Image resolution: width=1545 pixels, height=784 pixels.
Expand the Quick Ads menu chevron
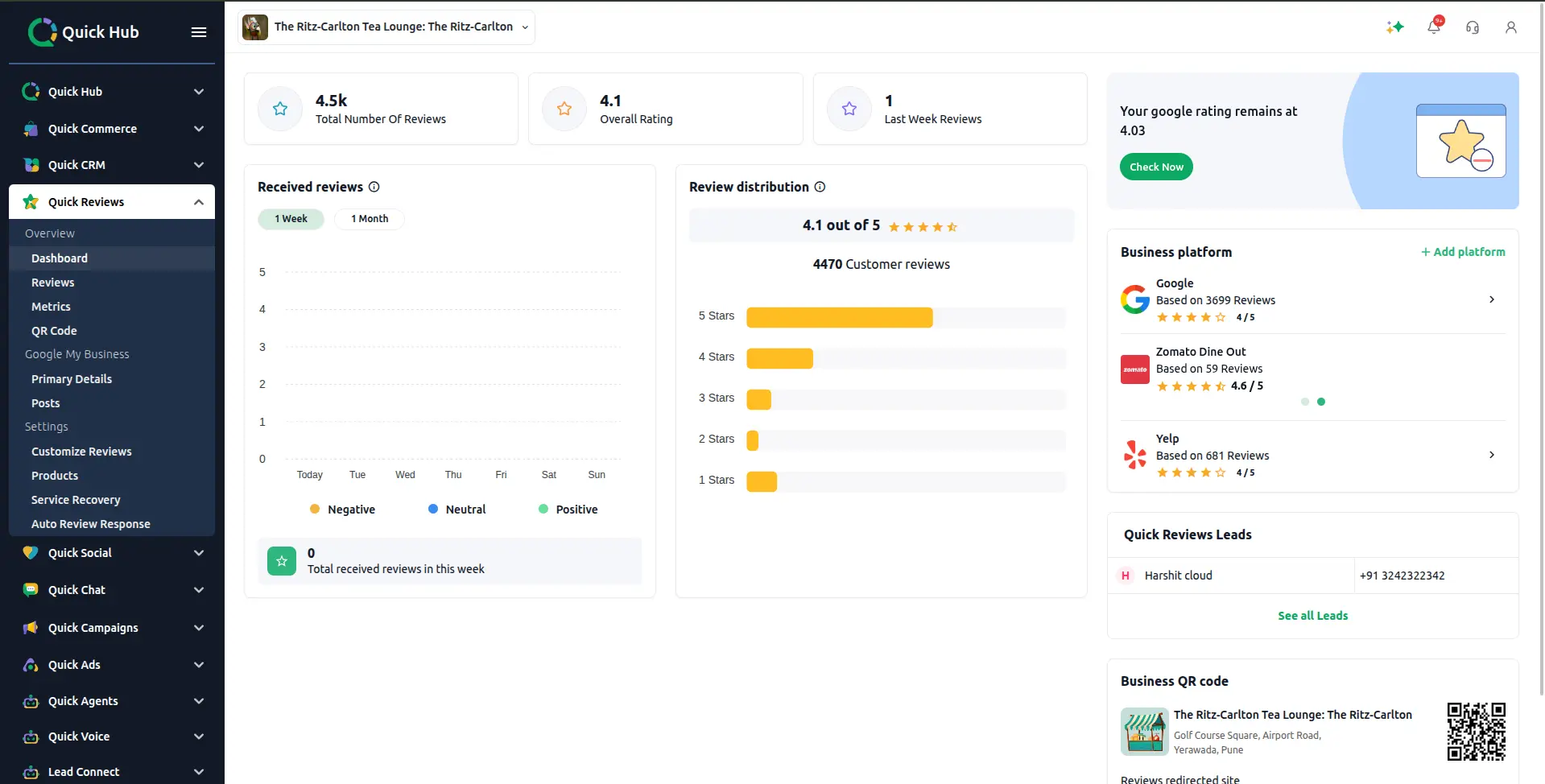pos(199,665)
